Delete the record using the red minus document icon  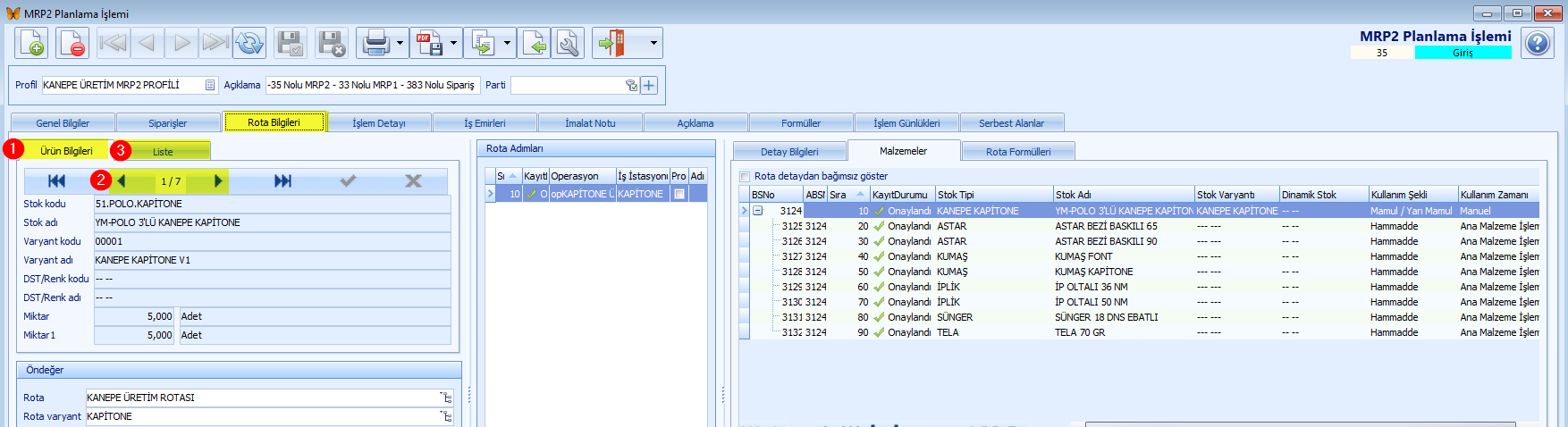click(x=72, y=43)
